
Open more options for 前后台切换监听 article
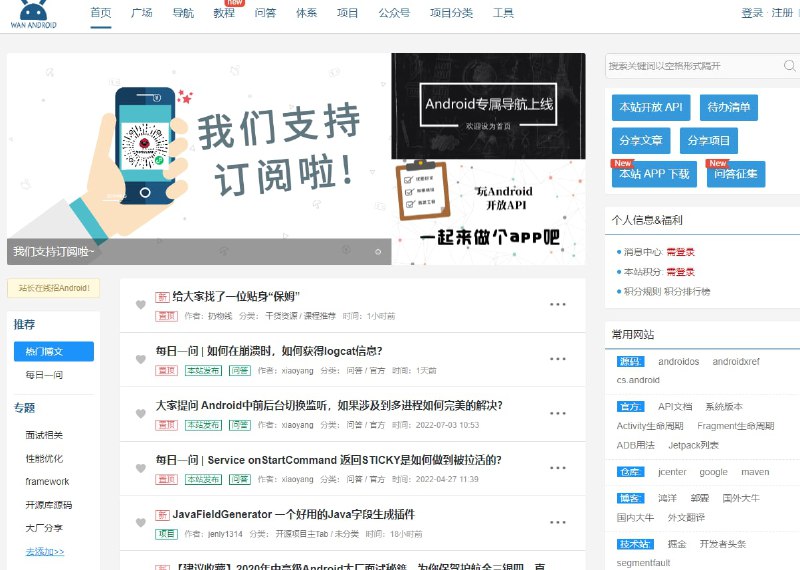(x=558, y=413)
